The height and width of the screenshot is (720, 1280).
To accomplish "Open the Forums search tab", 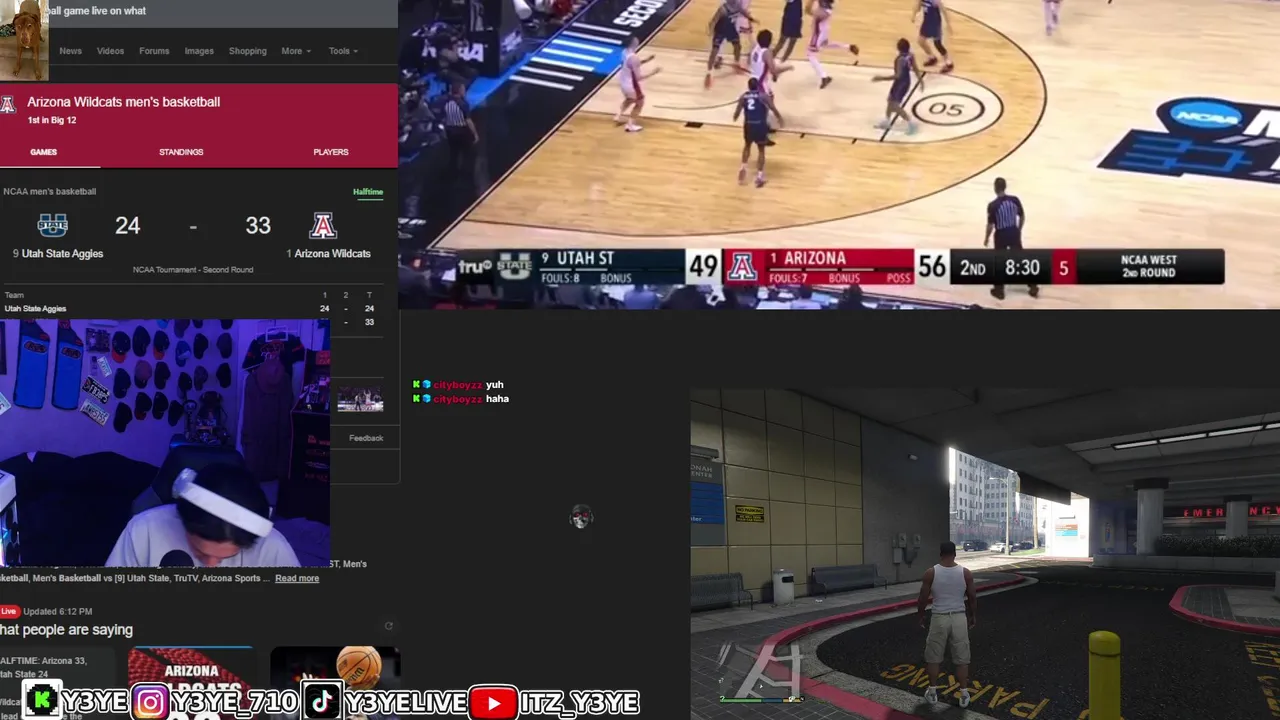I will point(154,51).
